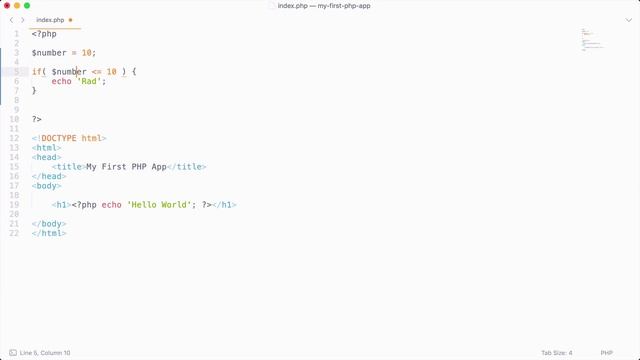Go forward with the right arrow
The height and width of the screenshot is (360, 640).
22,20
